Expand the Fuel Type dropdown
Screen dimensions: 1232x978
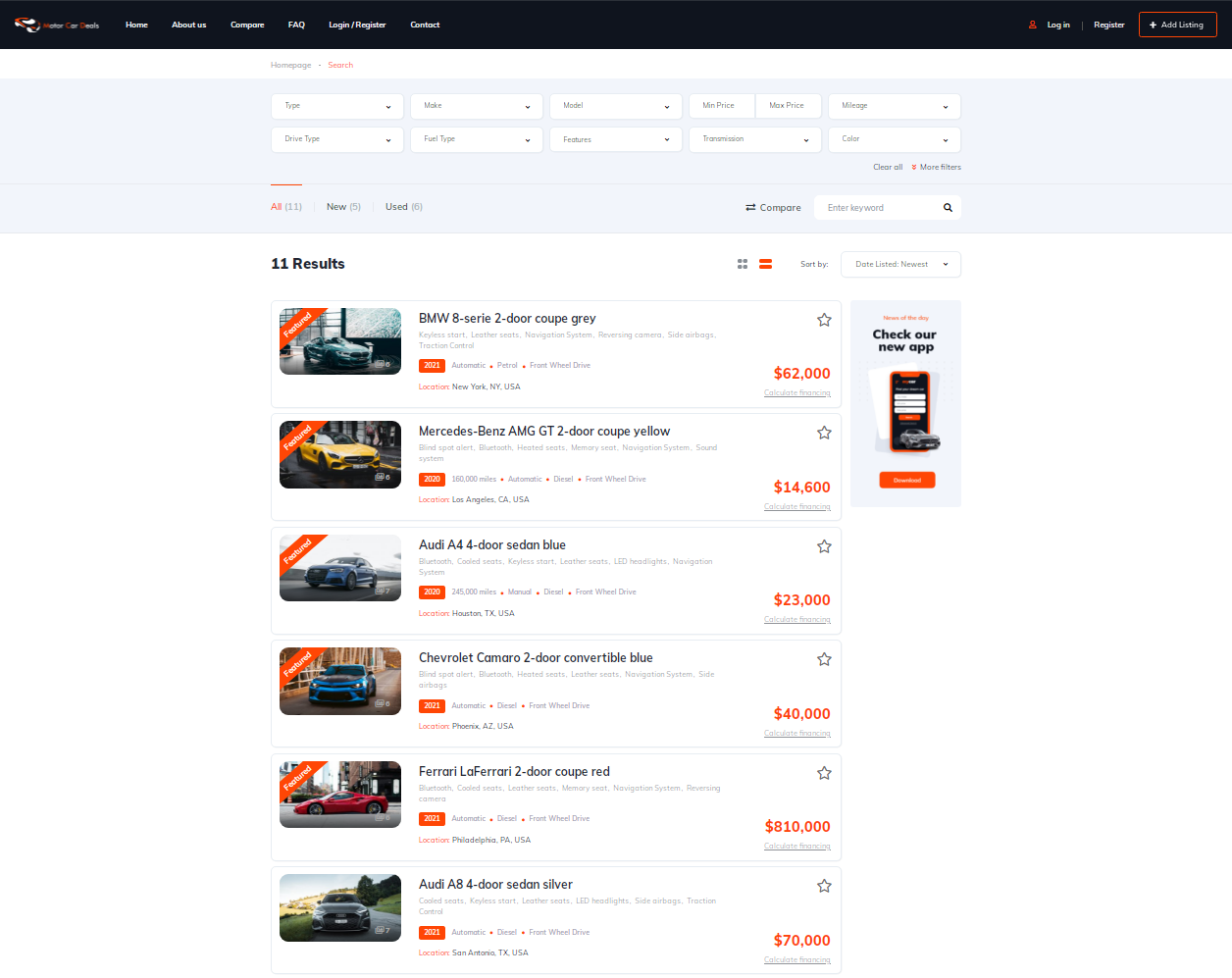pyautogui.click(x=477, y=139)
